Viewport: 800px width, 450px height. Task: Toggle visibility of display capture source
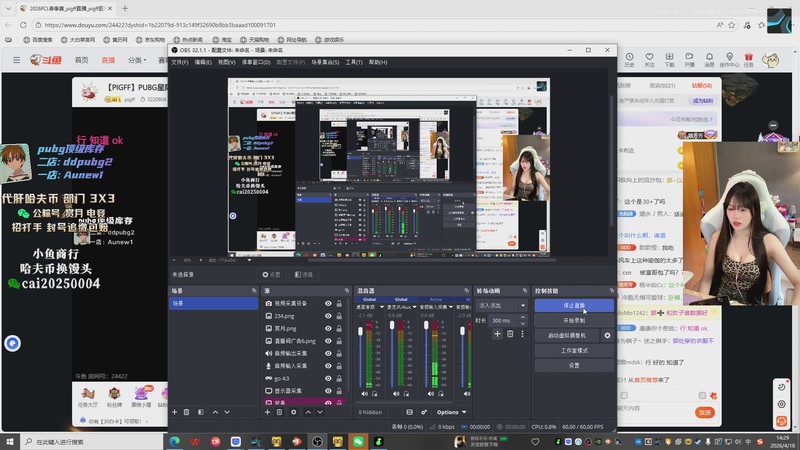(328, 391)
